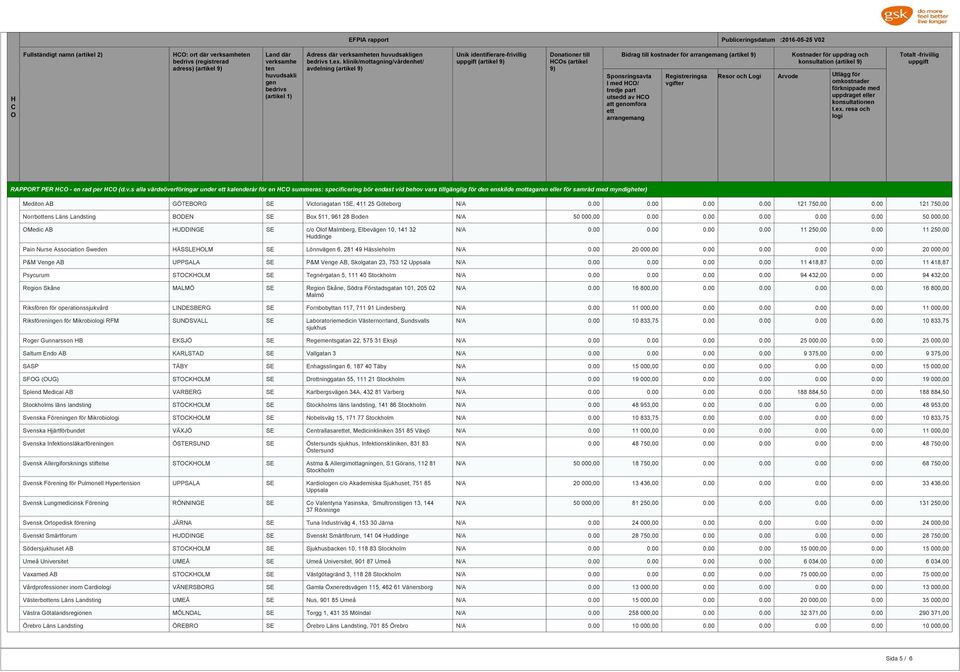
Task: Select "Vårdprofessioner inom Cardiologi" name cell
Action: point(94,588)
